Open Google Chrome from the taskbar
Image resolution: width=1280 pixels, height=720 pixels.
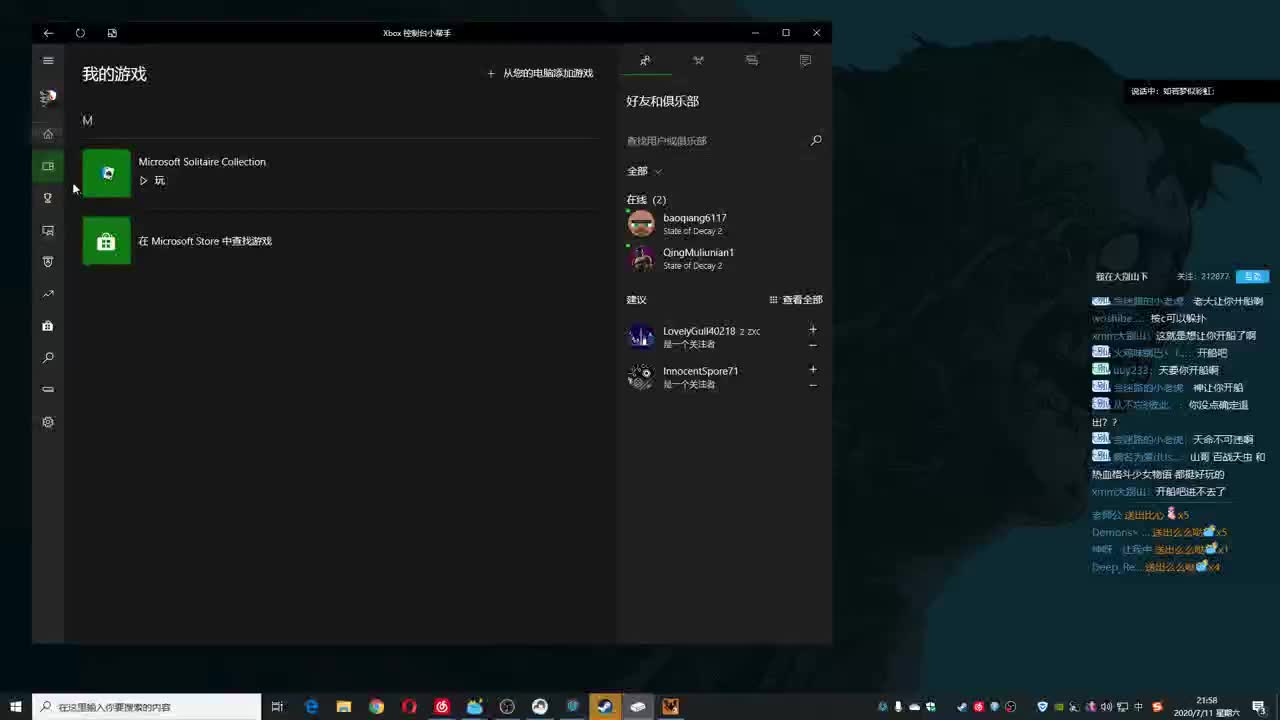[x=376, y=707]
